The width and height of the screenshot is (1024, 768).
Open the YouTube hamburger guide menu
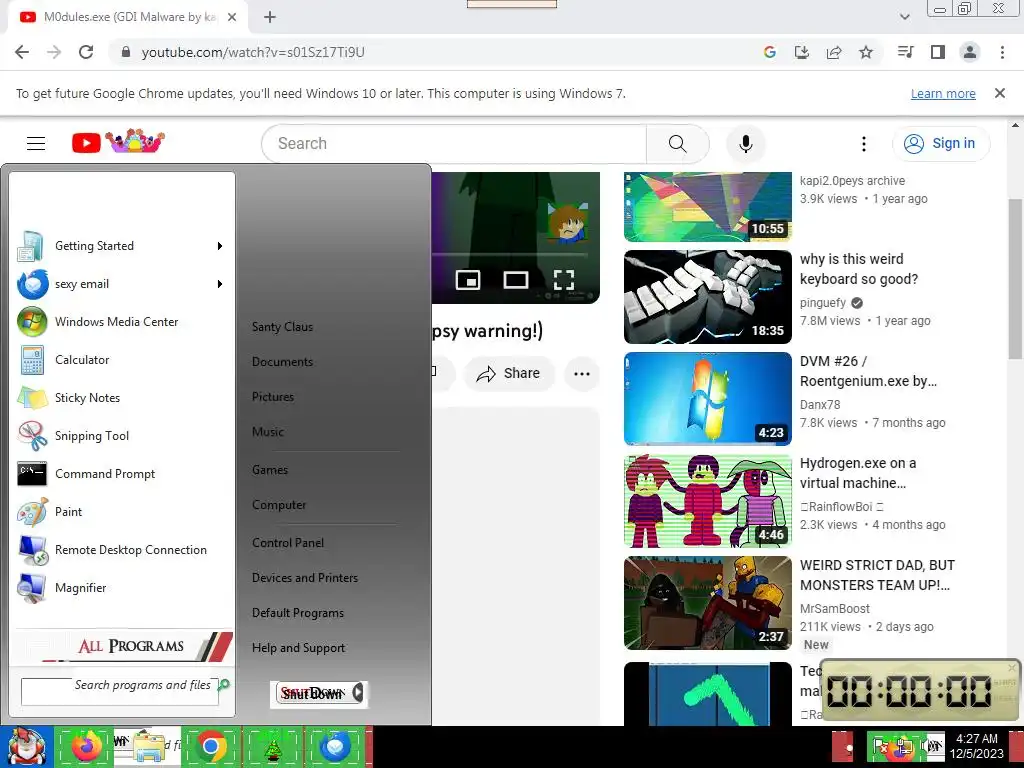click(36, 143)
